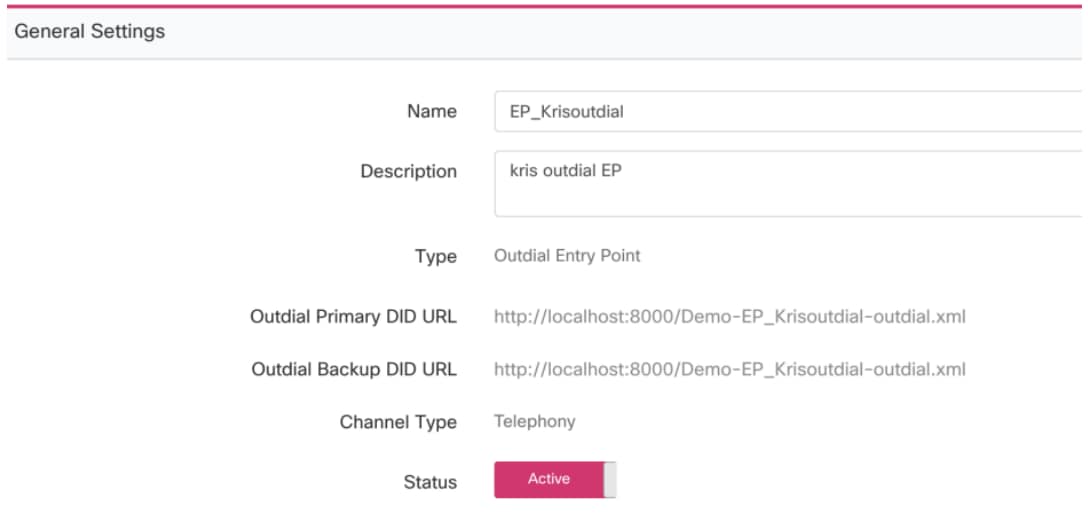
Task: Click the Type field label
Action: (x=436, y=257)
